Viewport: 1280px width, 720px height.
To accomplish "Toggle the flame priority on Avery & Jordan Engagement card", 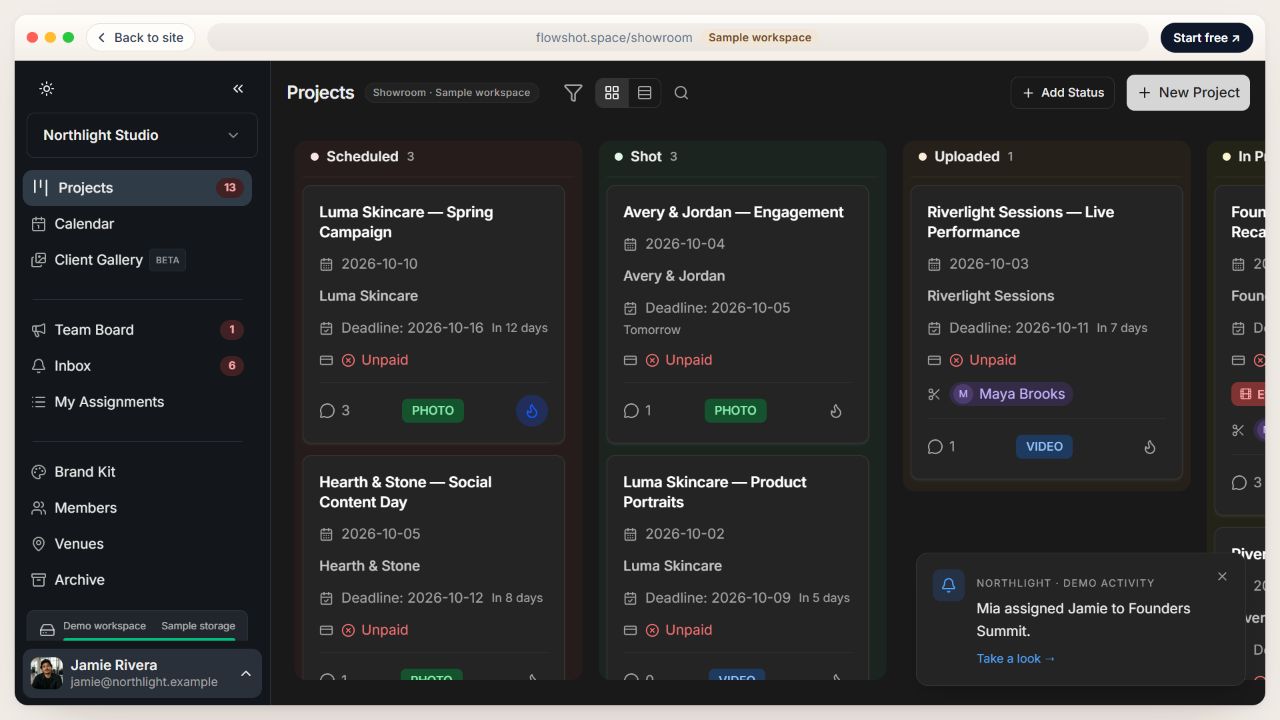I will point(836,411).
